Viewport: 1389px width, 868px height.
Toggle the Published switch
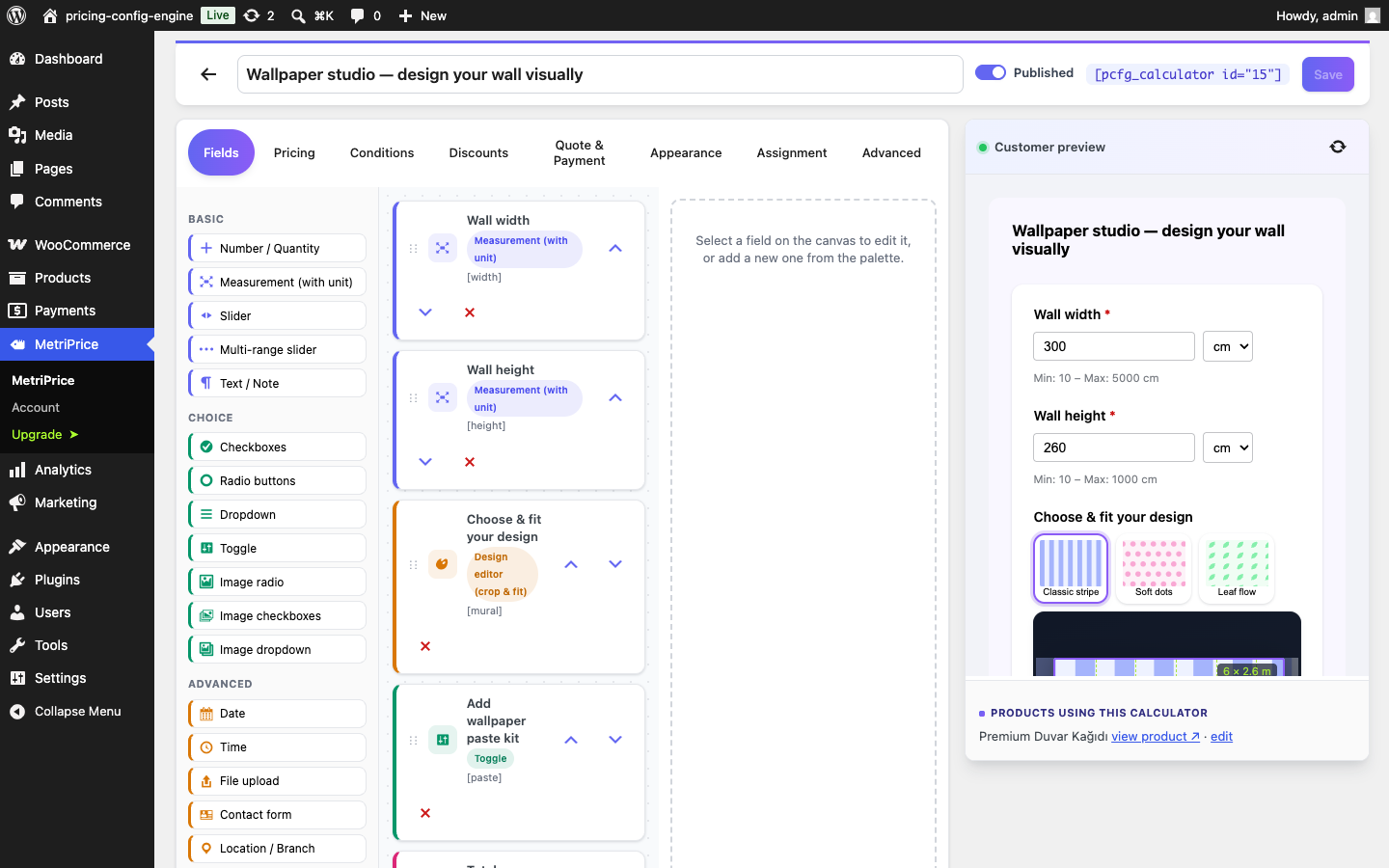pyautogui.click(x=991, y=72)
